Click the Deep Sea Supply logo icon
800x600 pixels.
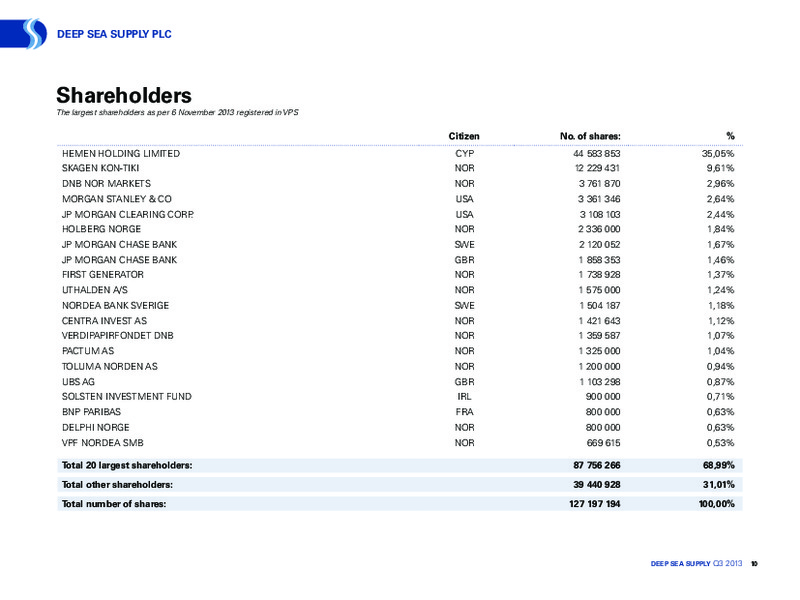(x=24, y=34)
